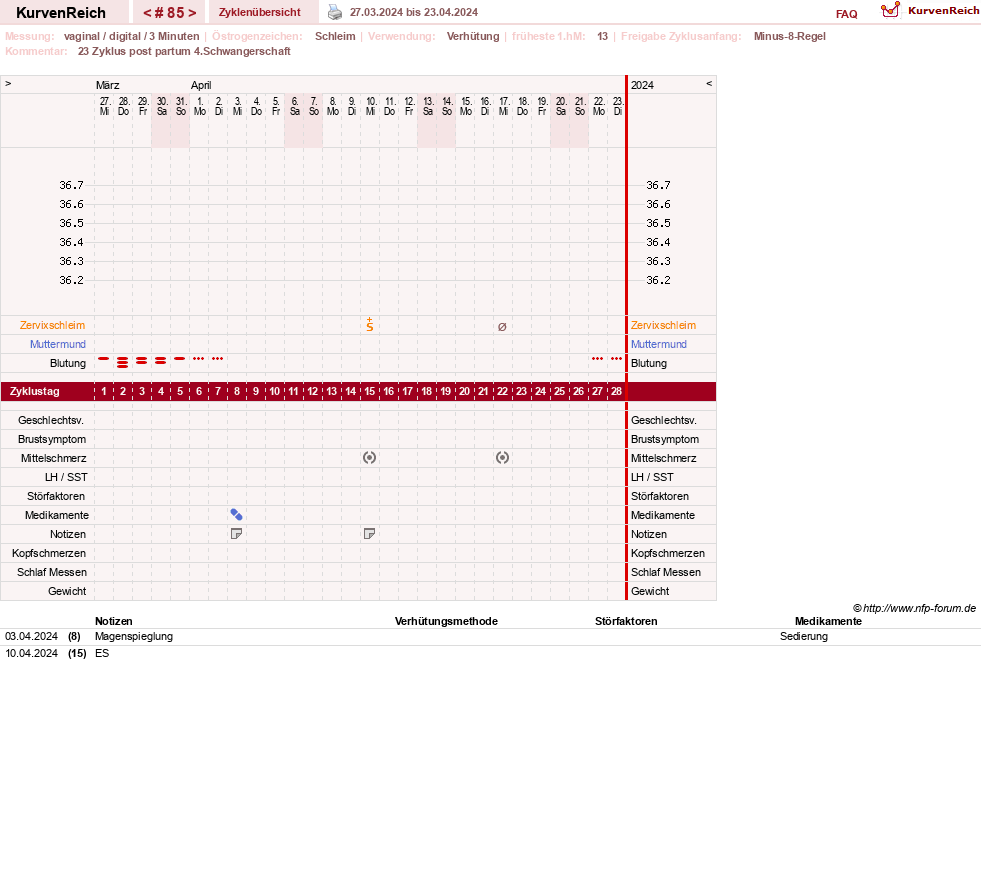Click the date header 27. Mi
Image resolution: width=981 pixels, height=880 pixels.
click(x=104, y=106)
